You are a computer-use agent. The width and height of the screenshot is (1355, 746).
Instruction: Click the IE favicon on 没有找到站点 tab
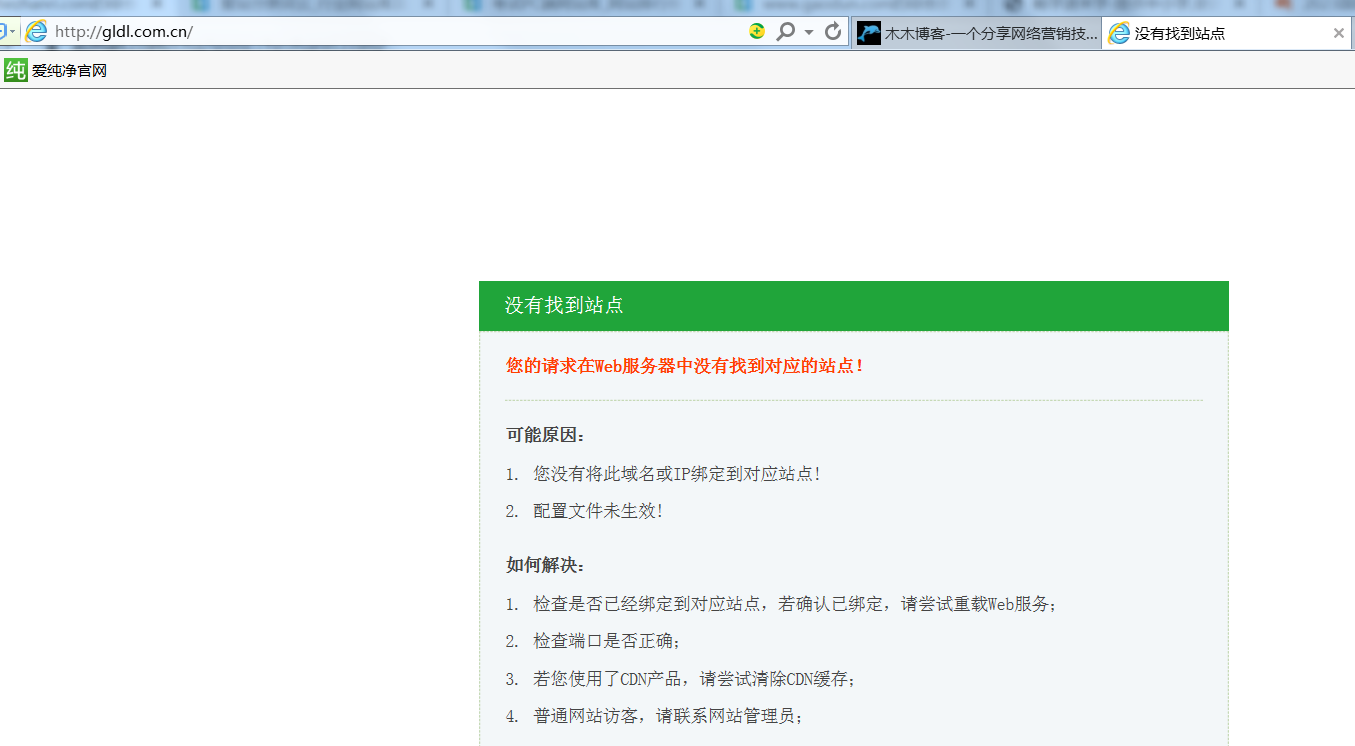point(1119,33)
